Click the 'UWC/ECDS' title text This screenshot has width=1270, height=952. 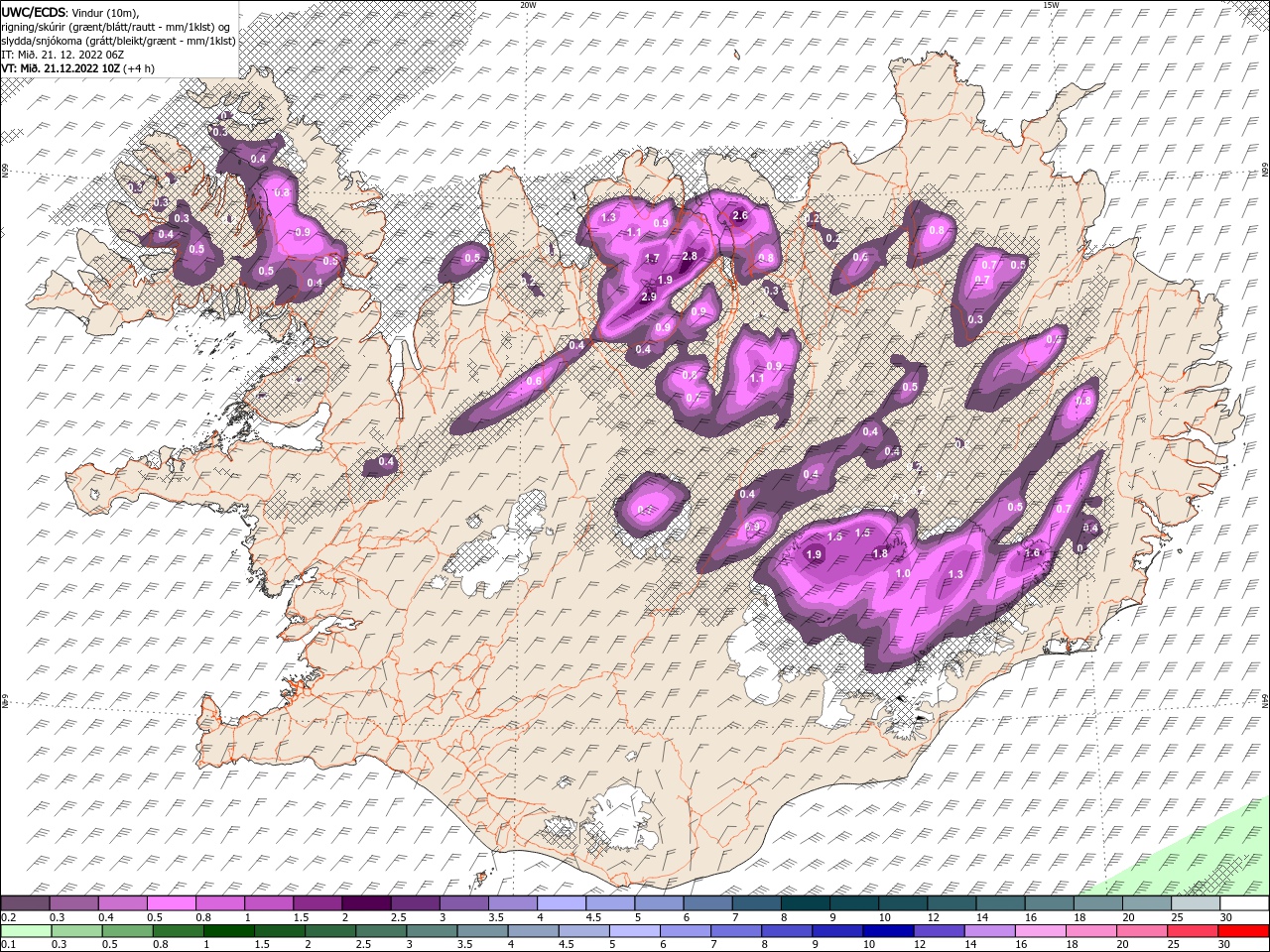(33, 11)
